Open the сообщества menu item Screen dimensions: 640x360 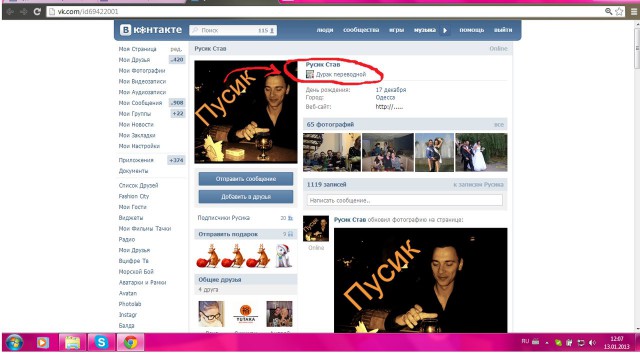pyautogui.click(x=361, y=30)
